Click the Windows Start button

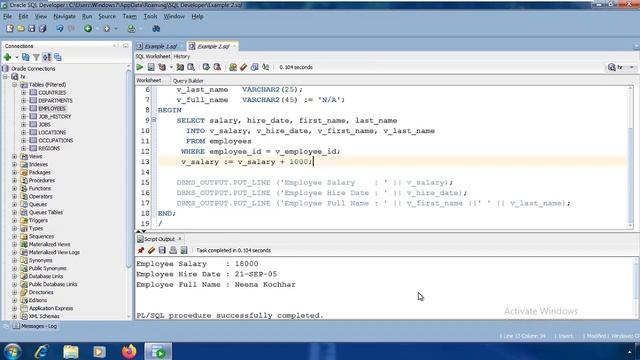(12, 351)
